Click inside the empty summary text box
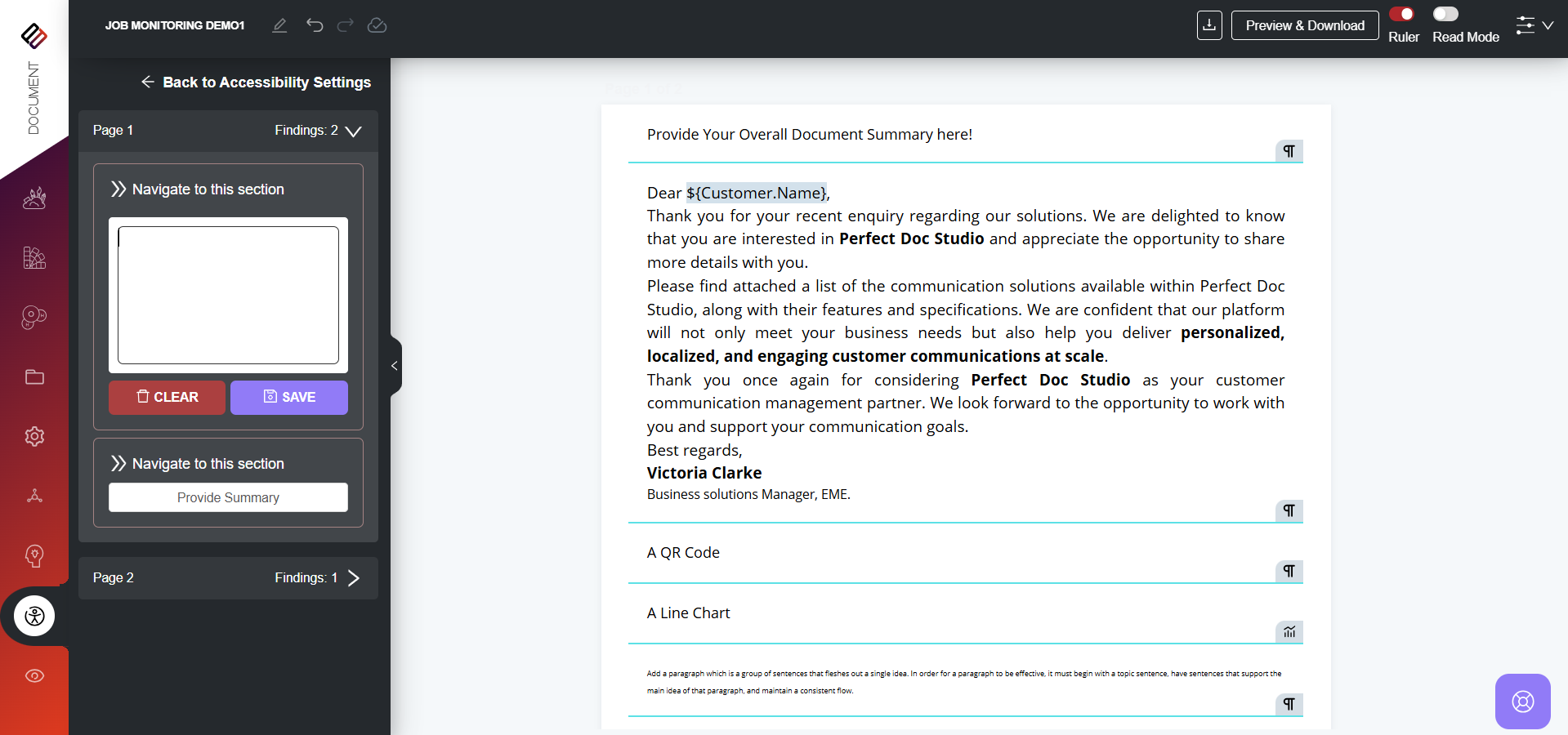This screenshot has width=1568, height=735. [228, 295]
